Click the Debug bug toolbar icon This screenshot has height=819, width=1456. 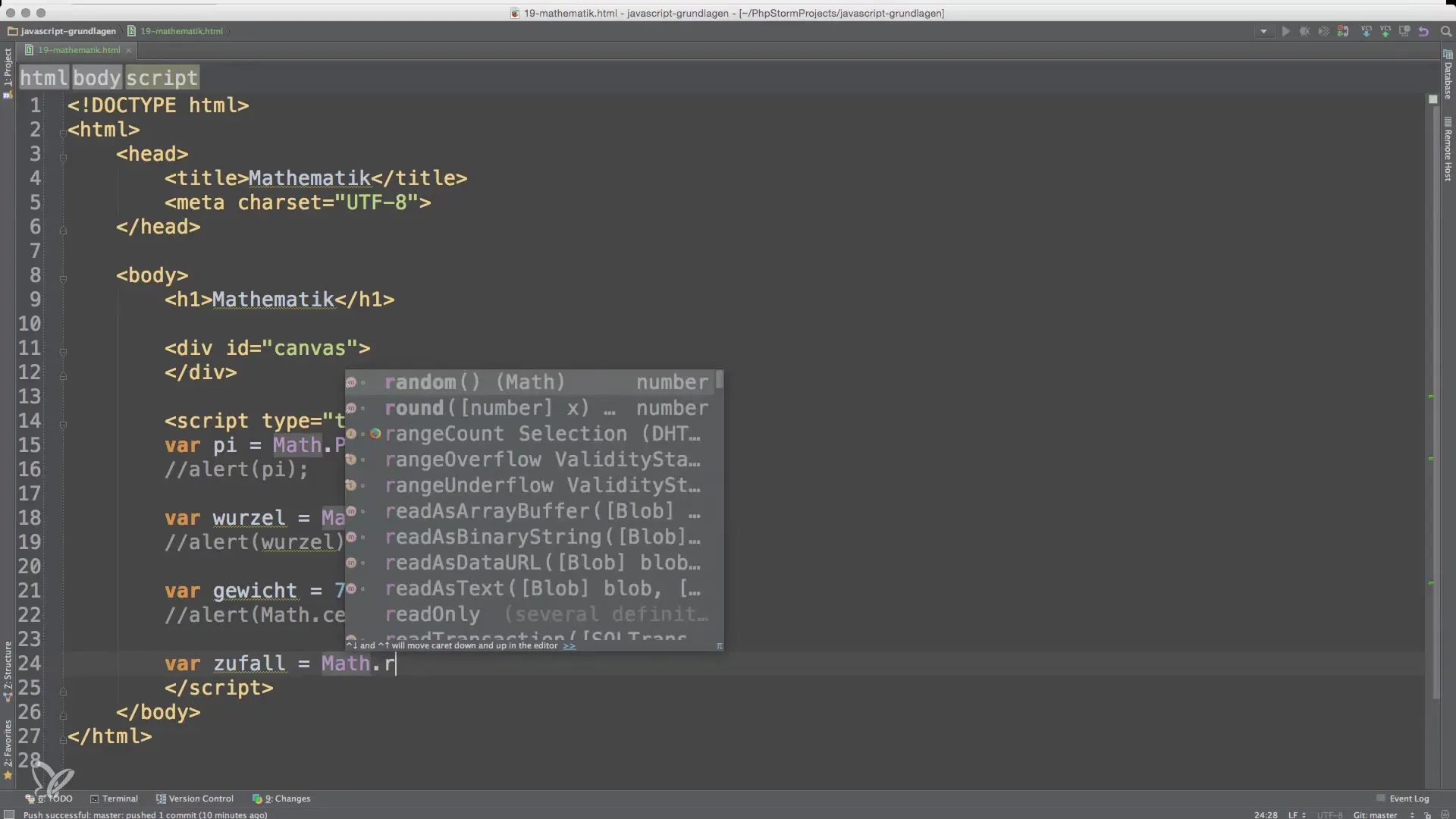tap(1304, 32)
